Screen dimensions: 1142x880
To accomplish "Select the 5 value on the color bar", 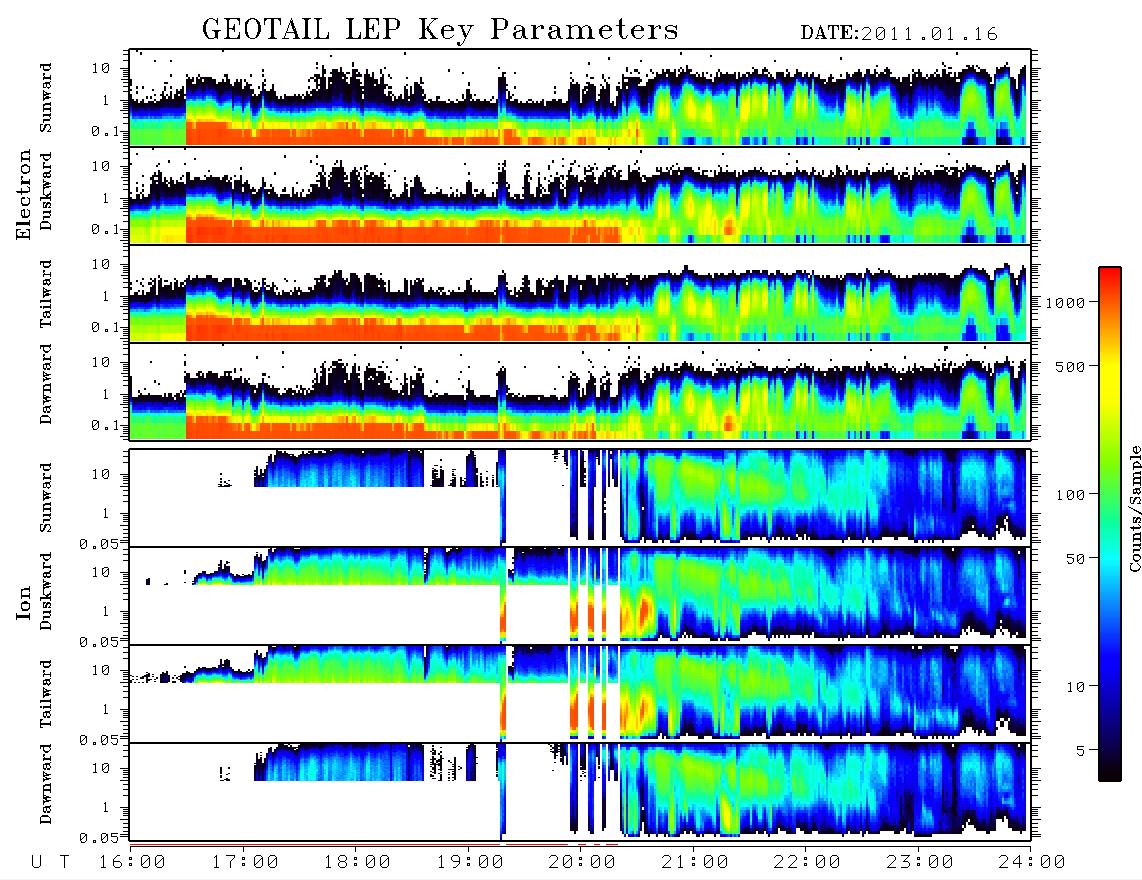I will [x=1081, y=750].
